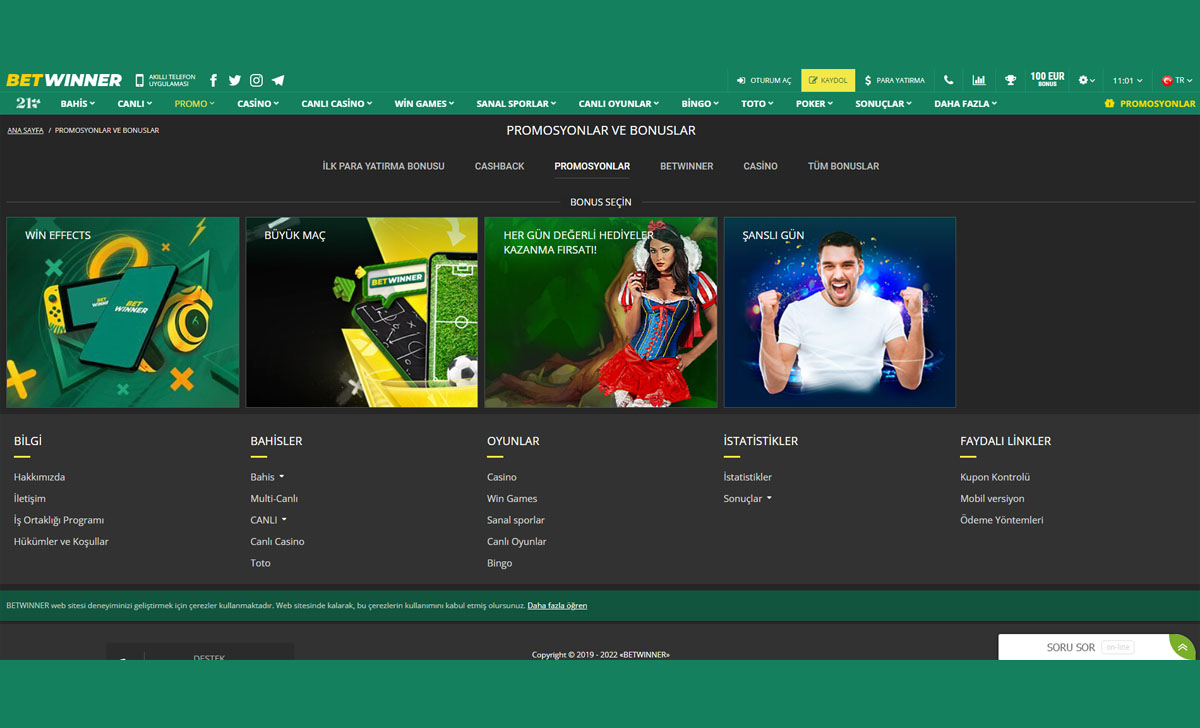Expand the CANLI CASİNO menu
This screenshot has width=1200, height=728.
pyautogui.click(x=337, y=103)
